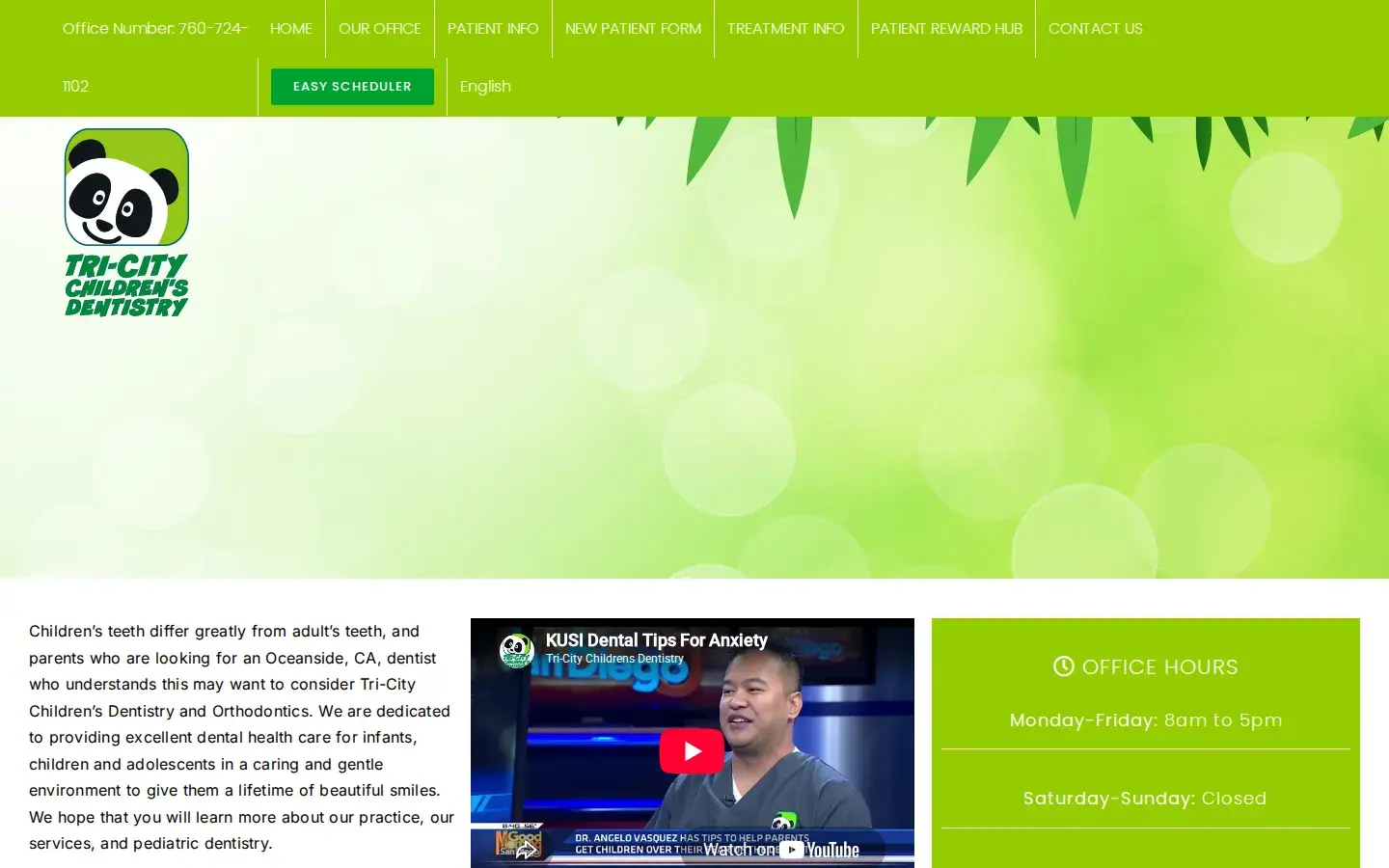Open the PATIENT INFO menu
This screenshot has height=868, width=1389.
[x=493, y=29]
